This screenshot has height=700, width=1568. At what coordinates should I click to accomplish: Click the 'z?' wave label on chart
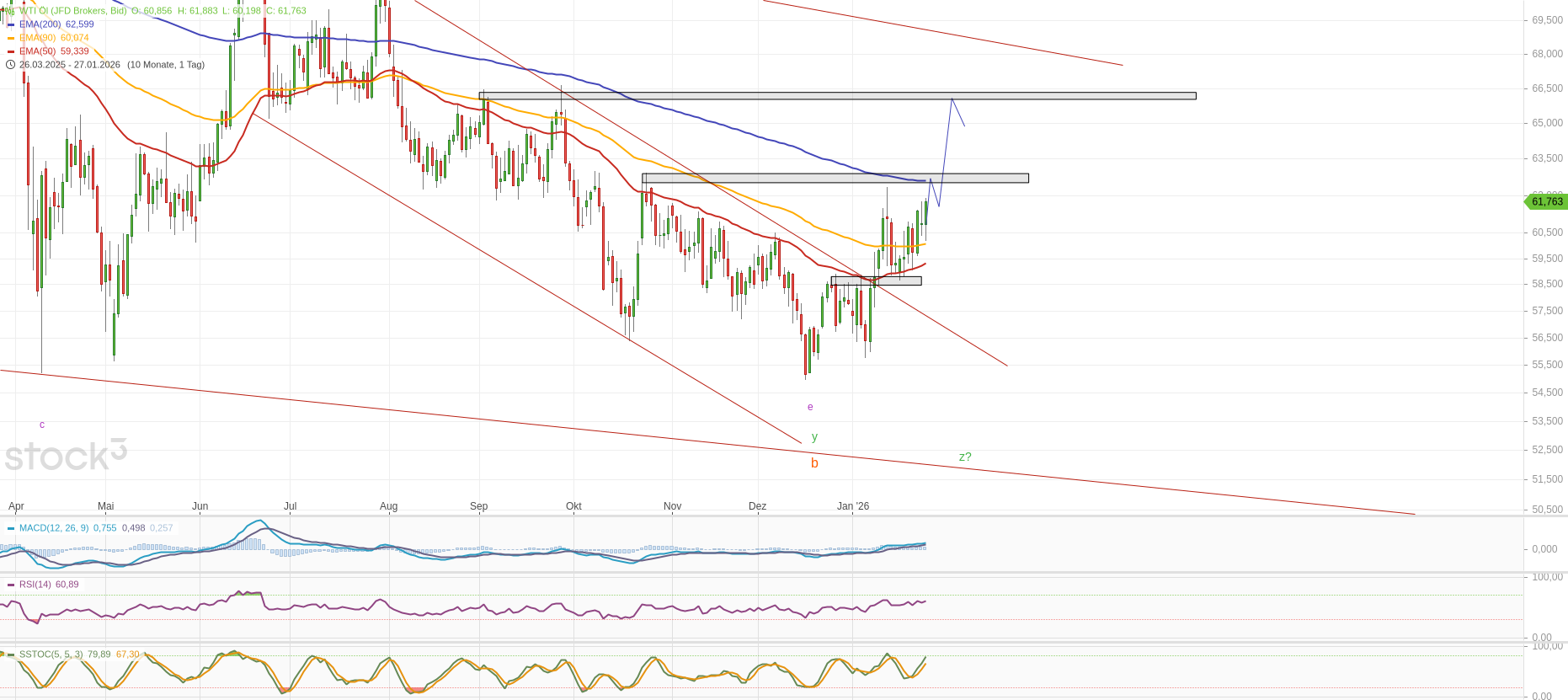click(965, 457)
